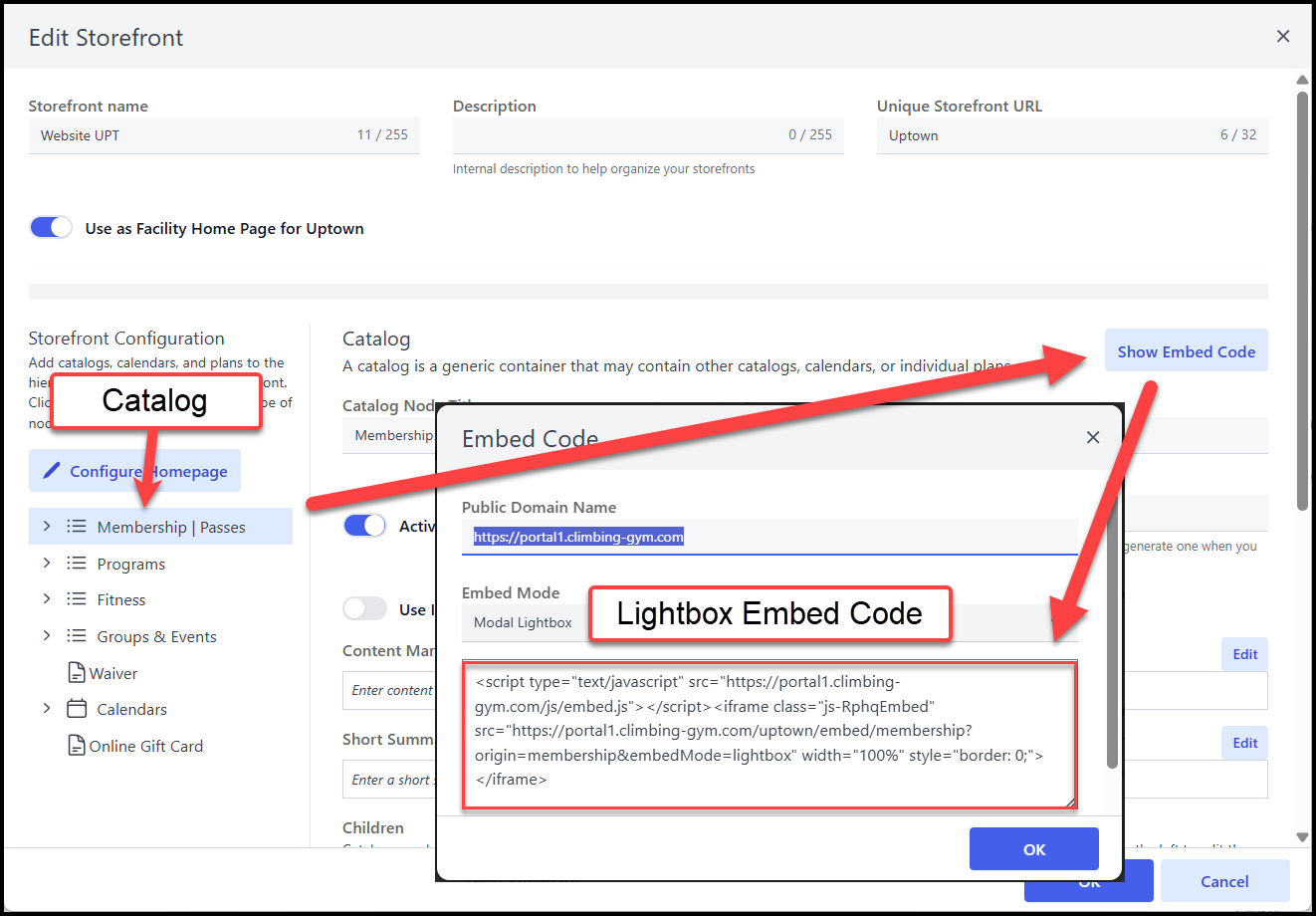Click the scroll up arrow of the dialog
1316x916 pixels.
[x=1302, y=80]
